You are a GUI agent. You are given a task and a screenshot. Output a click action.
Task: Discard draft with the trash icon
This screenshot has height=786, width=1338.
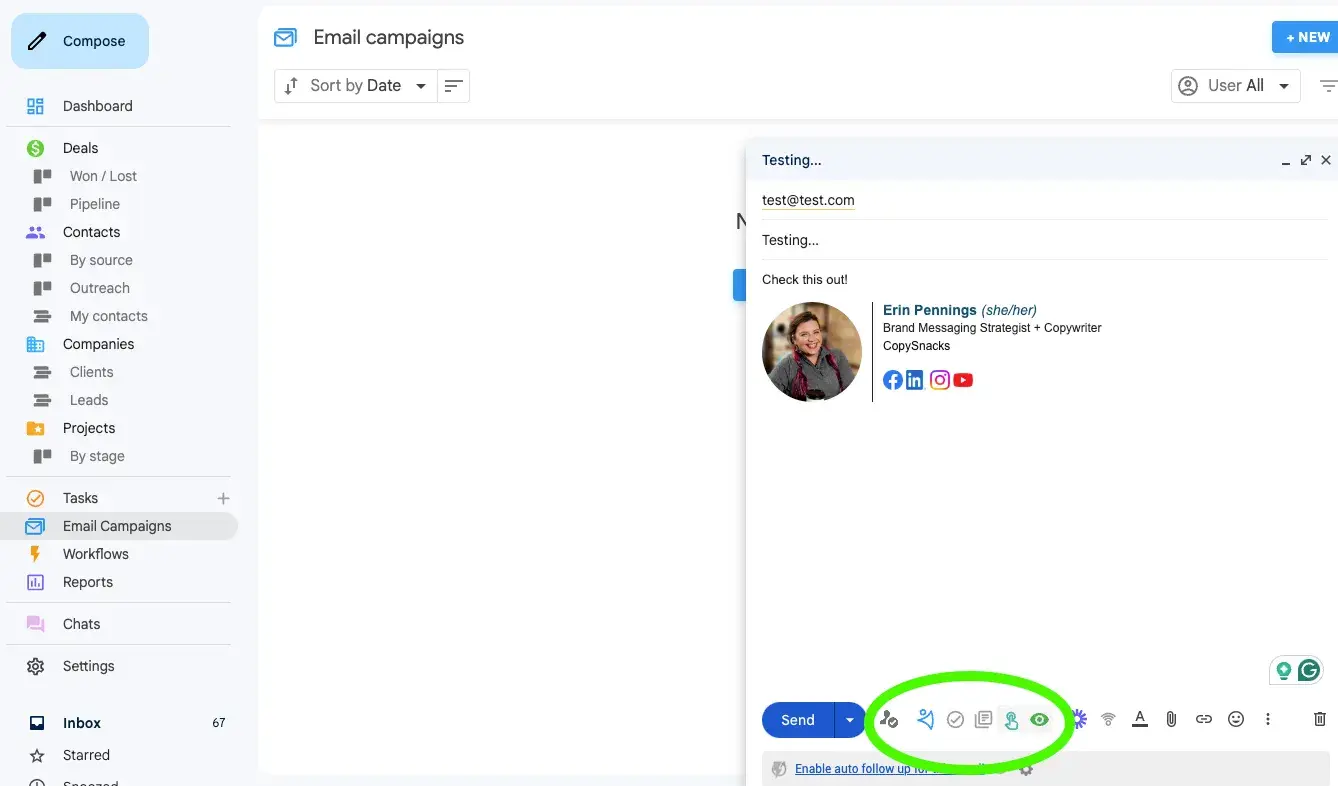pyautogui.click(x=1319, y=719)
